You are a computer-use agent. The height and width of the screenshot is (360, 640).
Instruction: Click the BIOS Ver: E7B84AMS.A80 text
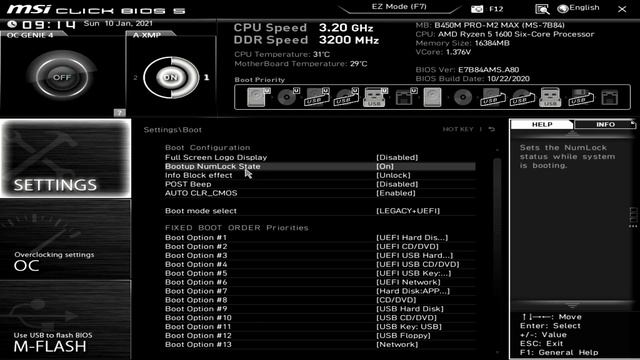pos(467,70)
